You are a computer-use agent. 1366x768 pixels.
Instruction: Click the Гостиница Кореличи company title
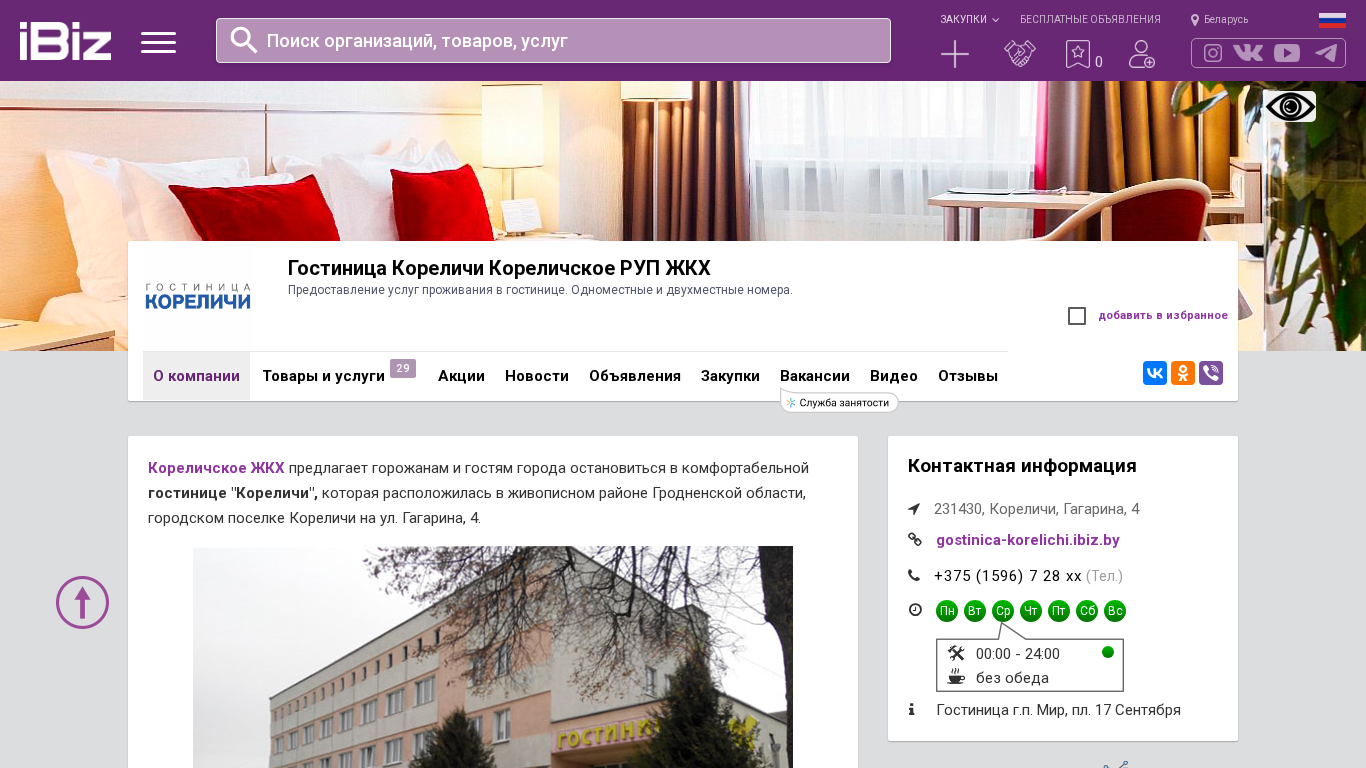tap(499, 268)
